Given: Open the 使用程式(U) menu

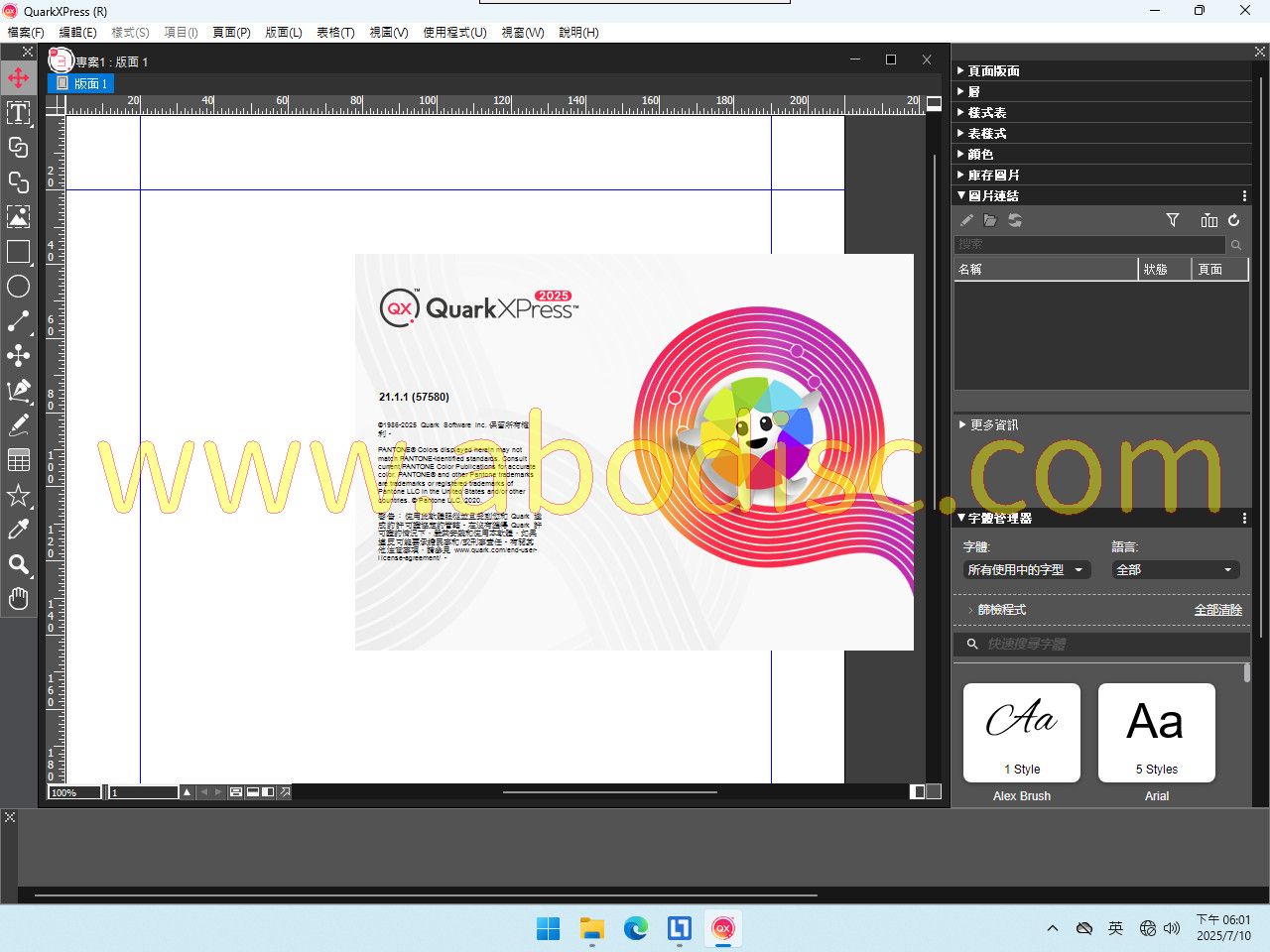Looking at the screenshot, I should [x=454, y=33].
